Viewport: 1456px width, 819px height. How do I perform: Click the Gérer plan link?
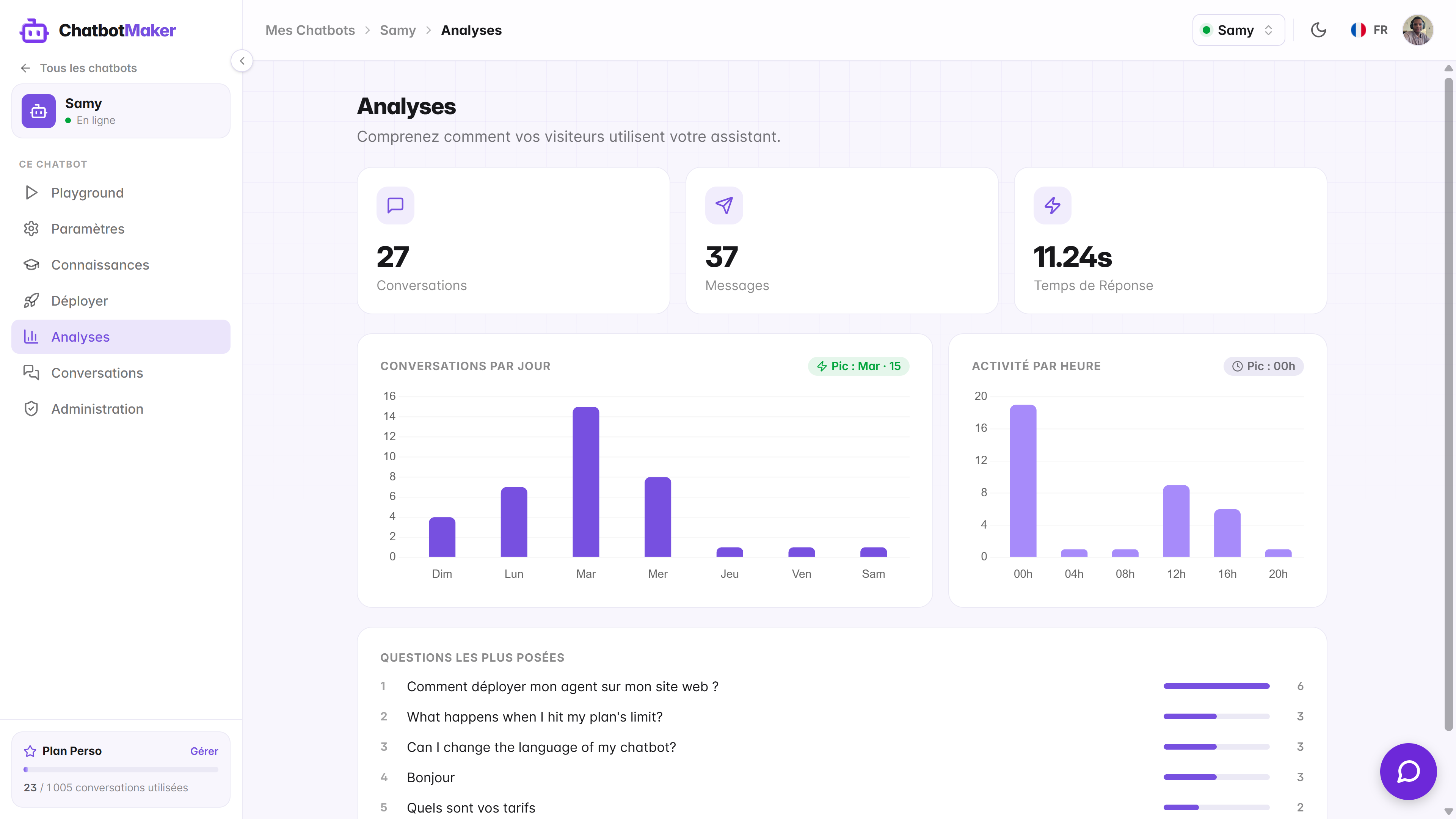204,751
